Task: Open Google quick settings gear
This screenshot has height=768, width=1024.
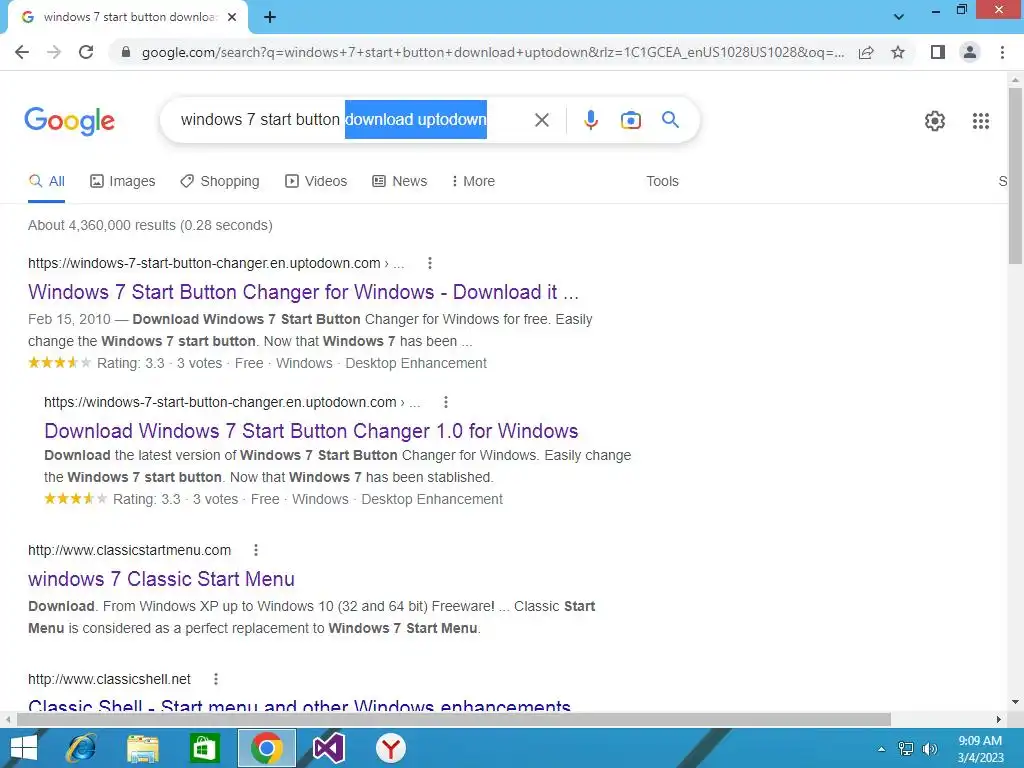Action: (x=935, y=121)
